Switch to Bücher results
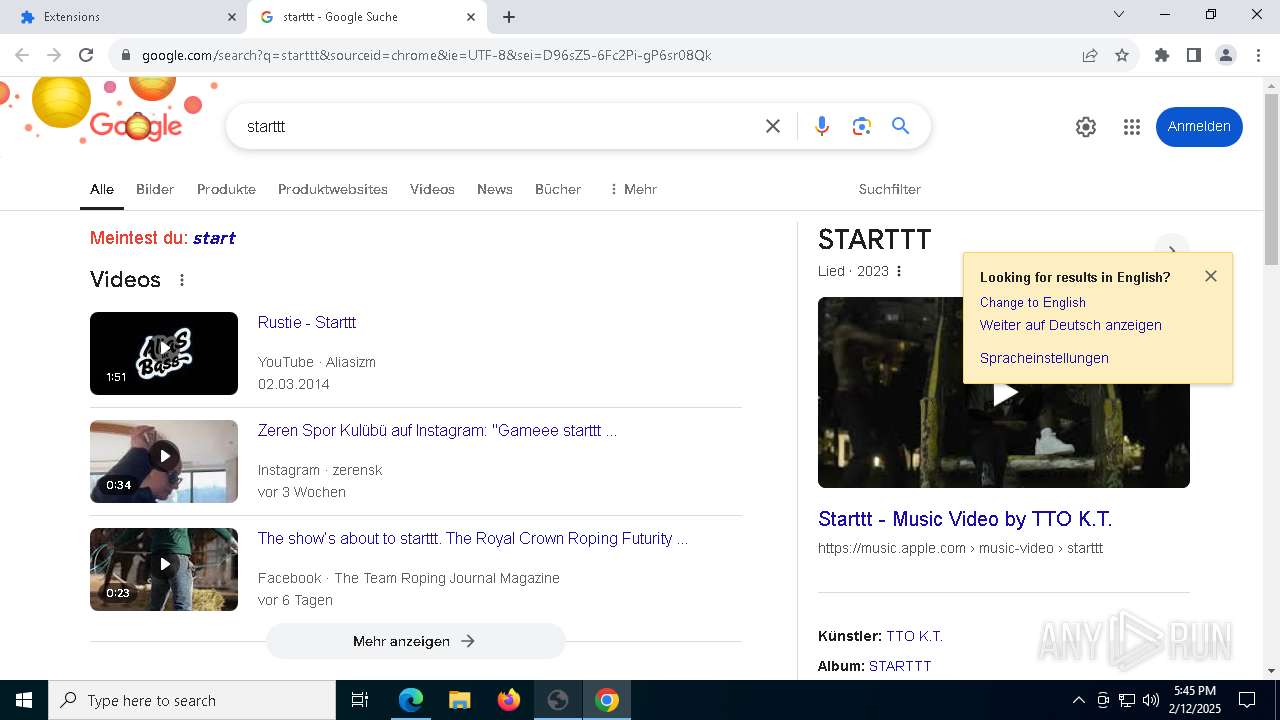 (x=558, y=189)
